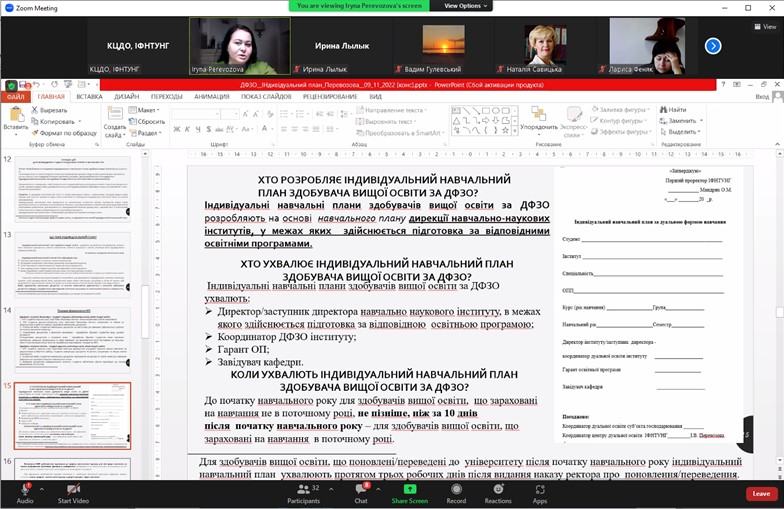Click the green Share Screen icon
Screen dimensions: 784x509
pyautogui.click(x=410, y=488)
